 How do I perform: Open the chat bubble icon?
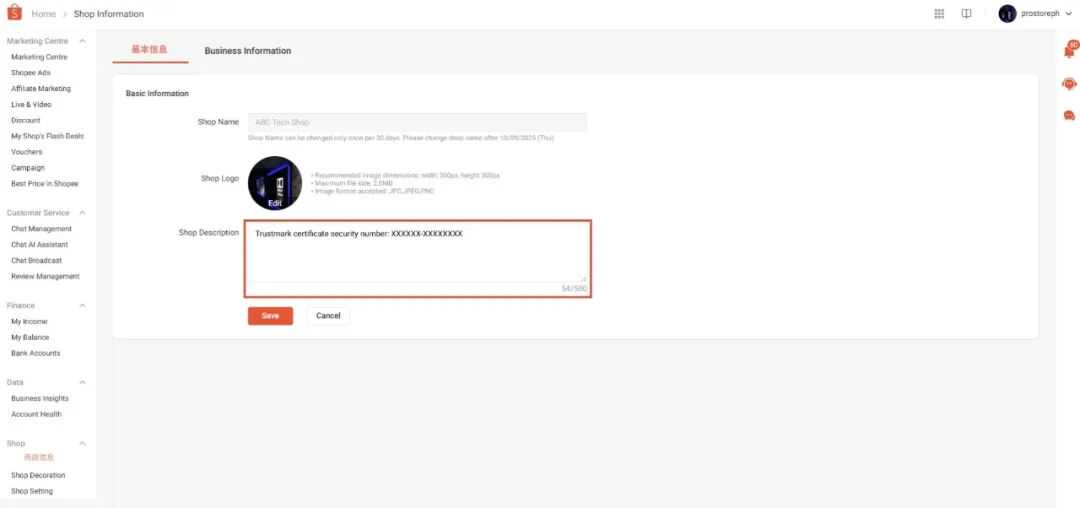tap(1069, 115)
